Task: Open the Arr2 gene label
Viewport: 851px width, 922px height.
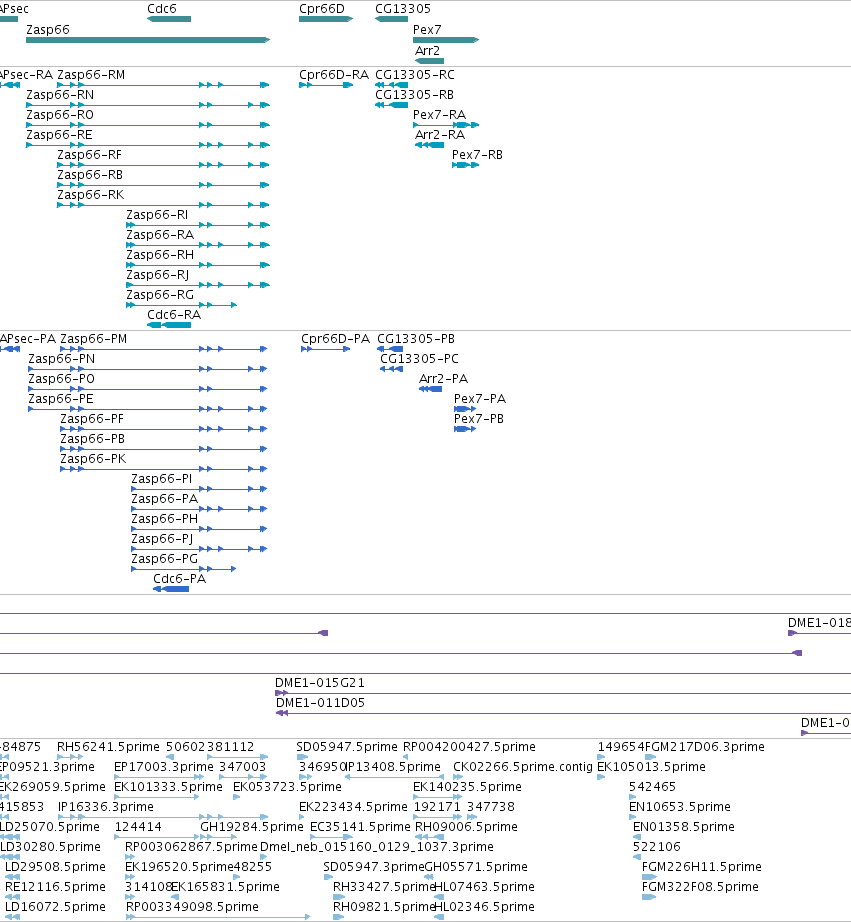Action: [427, 51]
